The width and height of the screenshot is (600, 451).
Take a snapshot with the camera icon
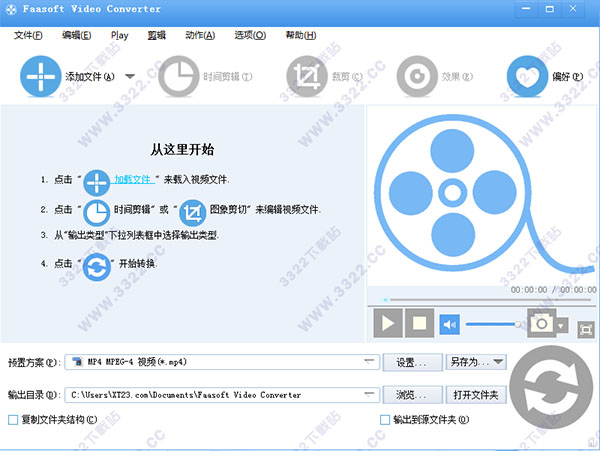541,324
